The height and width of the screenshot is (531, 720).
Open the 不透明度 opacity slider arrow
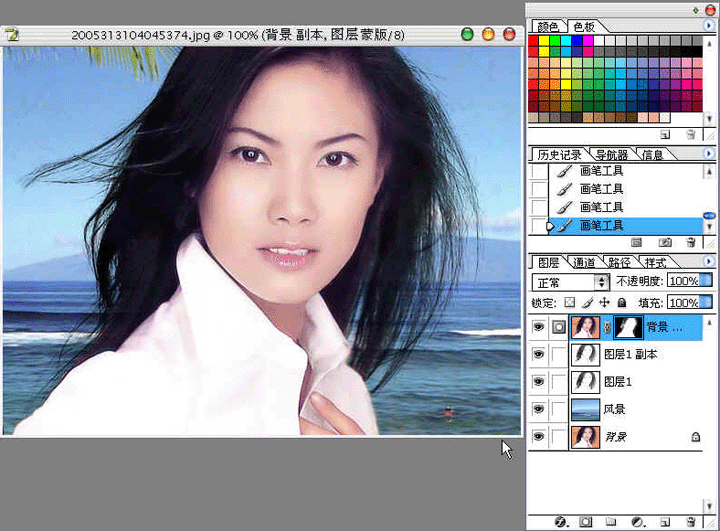(706, 280)
